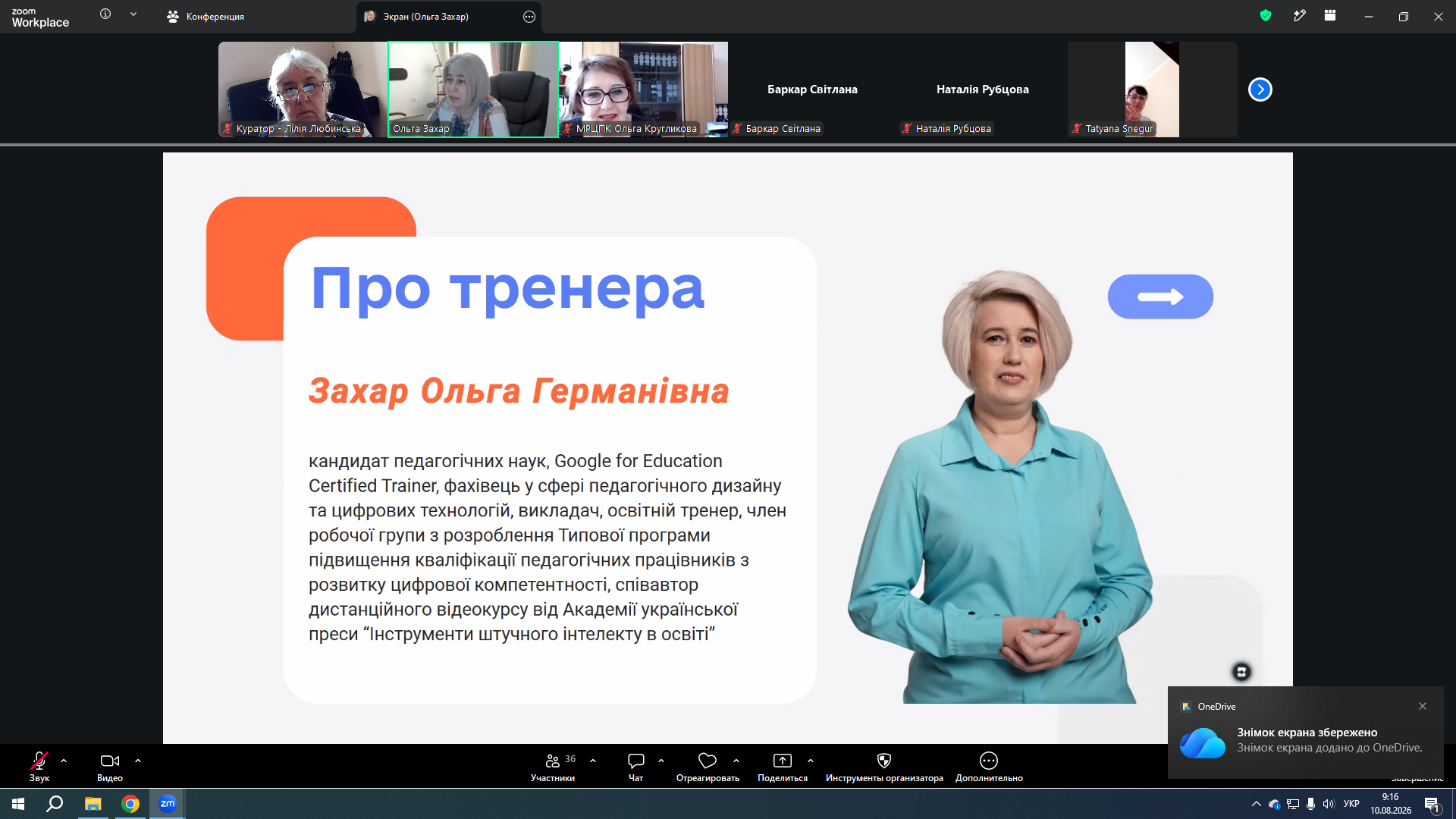Show meeting information icon
The height and width of the screenshot is (819, 1456).
point(105,14)
